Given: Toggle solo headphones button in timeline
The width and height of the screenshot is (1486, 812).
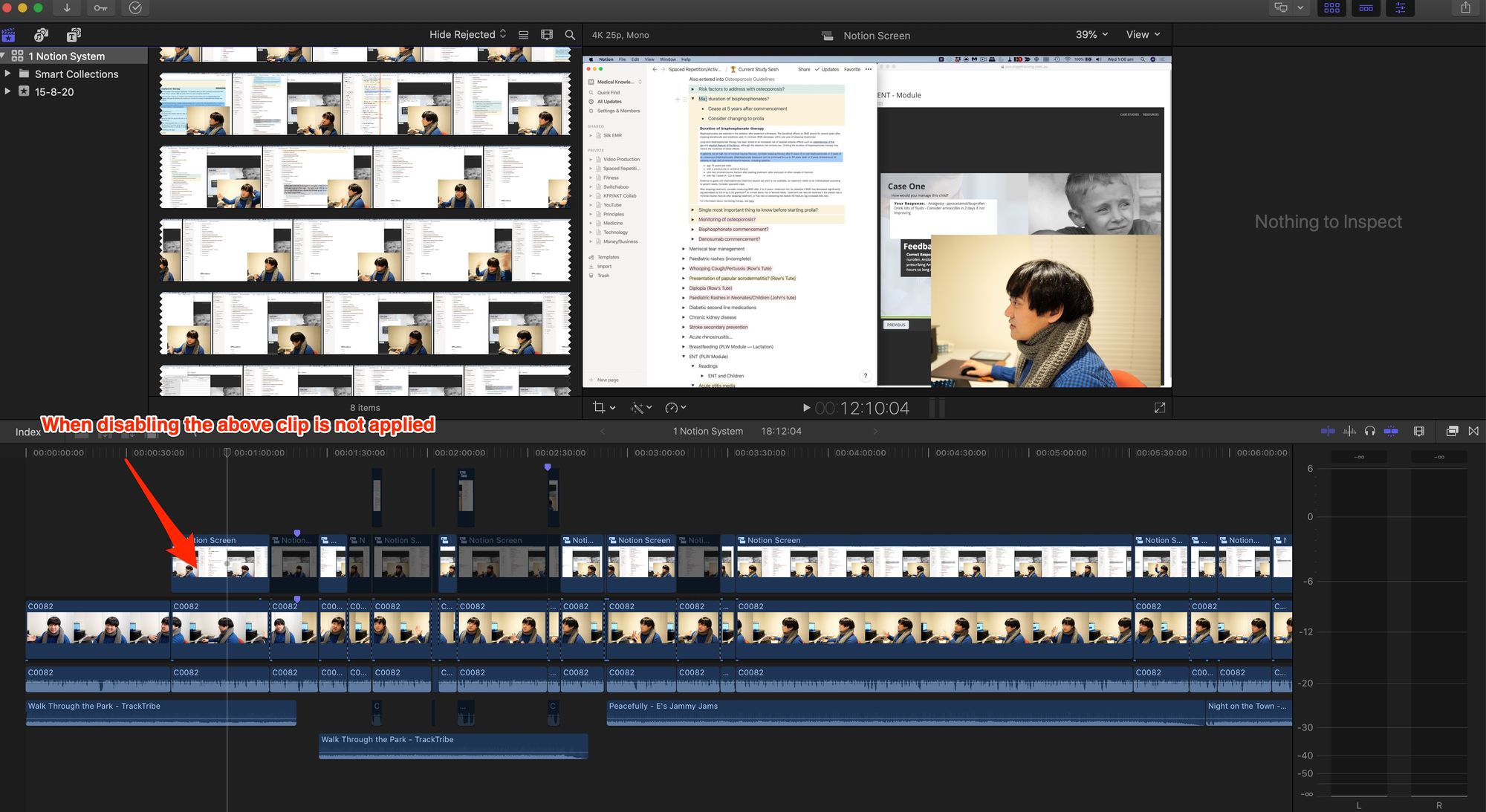Looking at the screenshot, I should [x=1370, y=431].
